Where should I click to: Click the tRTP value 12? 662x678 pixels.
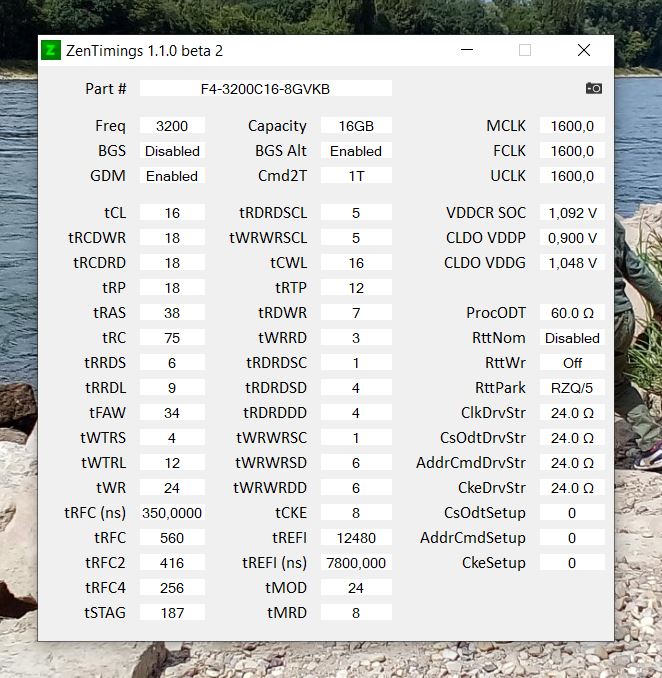click(x=356, y=288)
